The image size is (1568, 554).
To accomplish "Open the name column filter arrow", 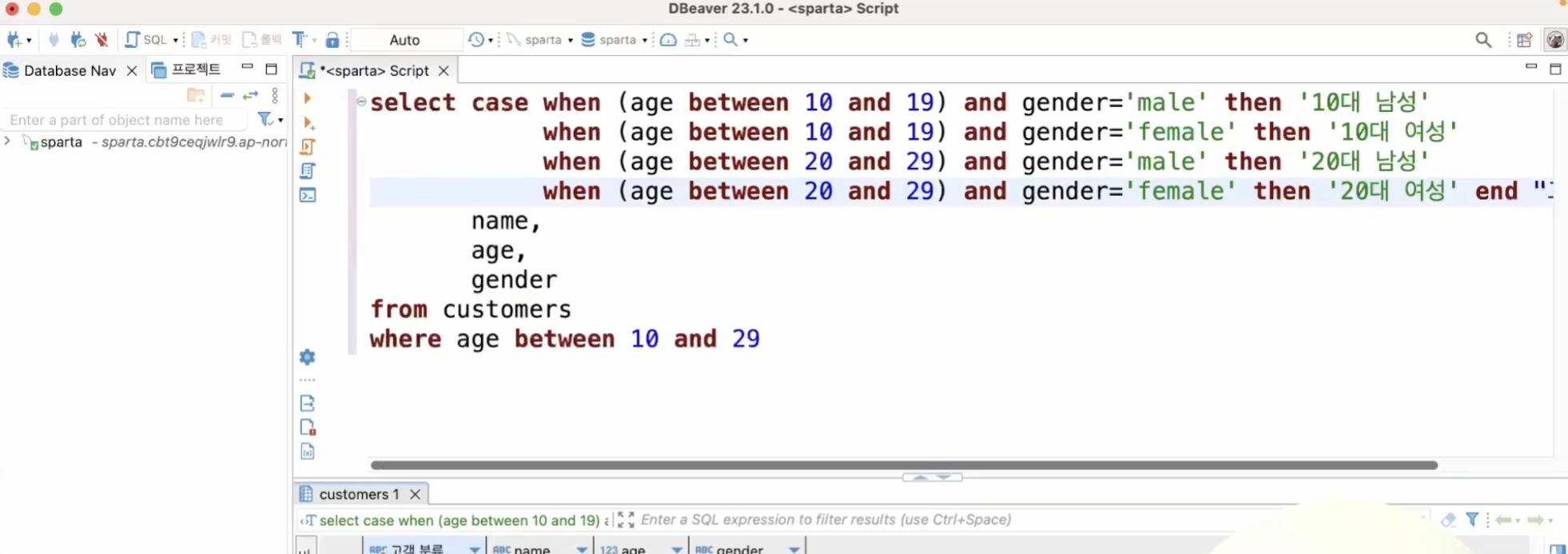I will click(x=582, y=549).
